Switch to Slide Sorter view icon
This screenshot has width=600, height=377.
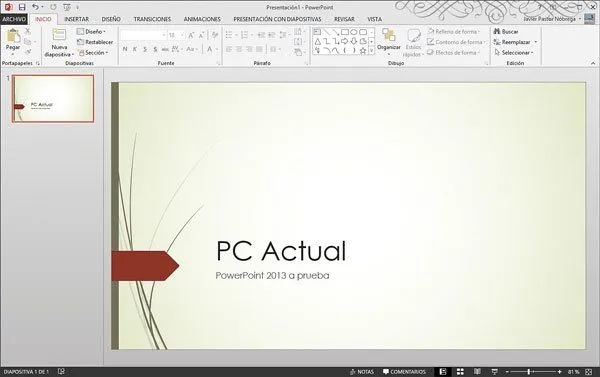coord(460,372)
